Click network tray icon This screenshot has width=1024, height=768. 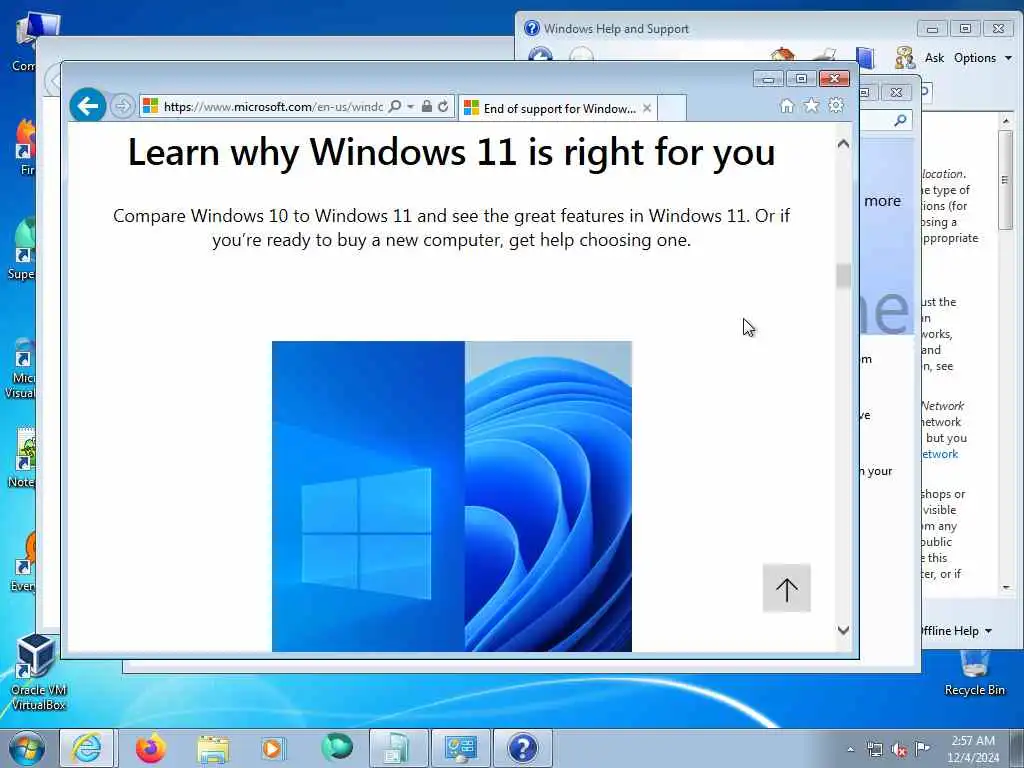click(x=874, y=749)
